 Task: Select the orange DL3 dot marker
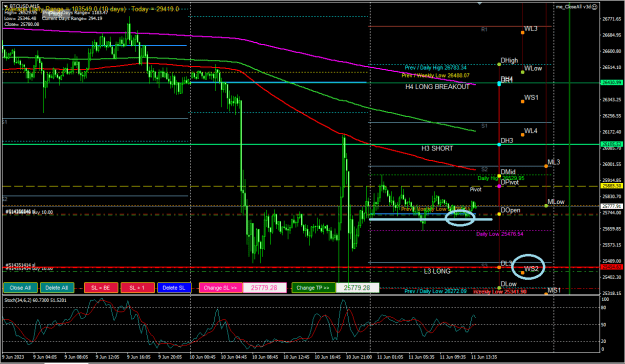pyautogui.click(x=499, y=267)
